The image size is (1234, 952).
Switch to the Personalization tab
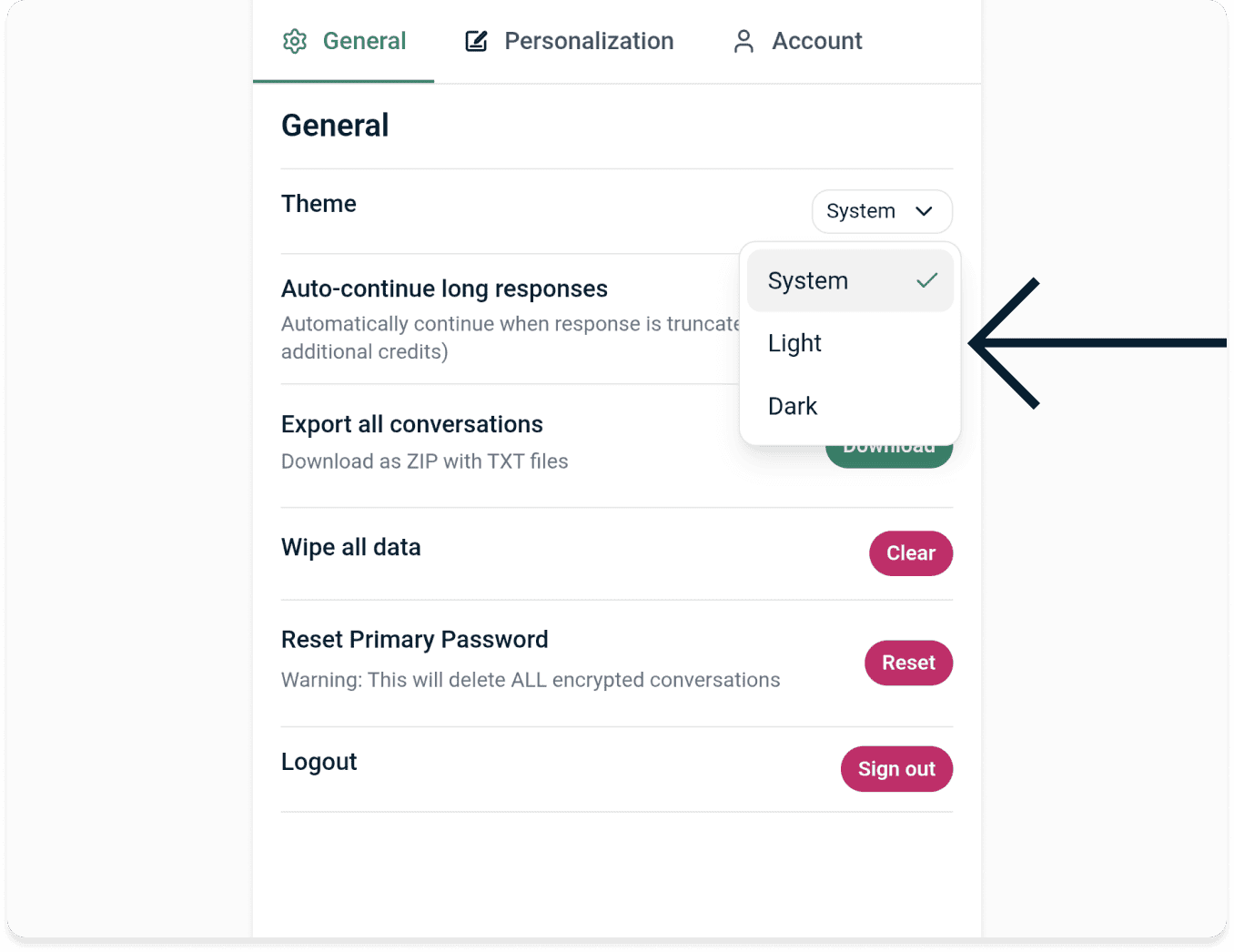pyautogui.click(x=588, y=40)
